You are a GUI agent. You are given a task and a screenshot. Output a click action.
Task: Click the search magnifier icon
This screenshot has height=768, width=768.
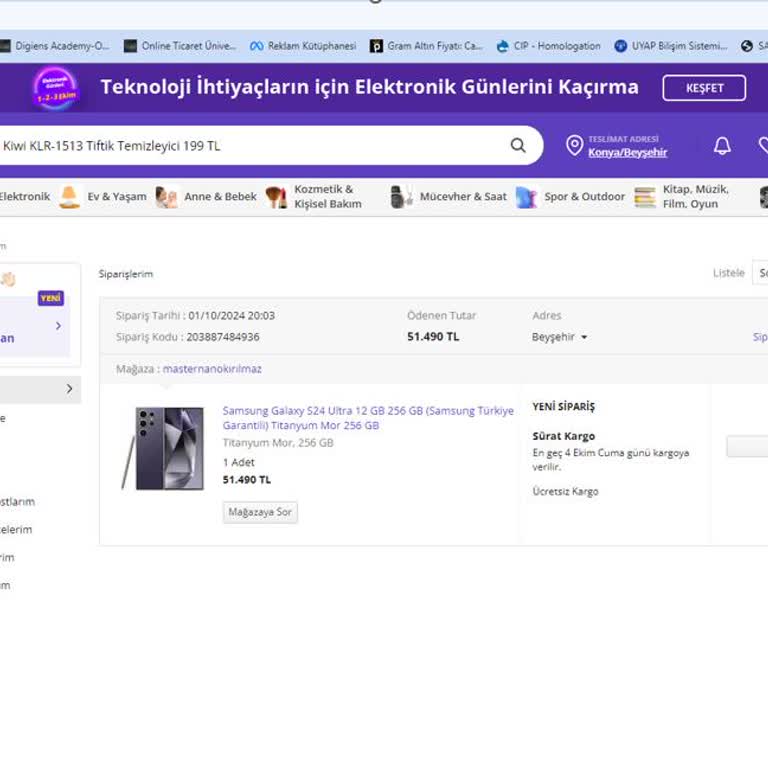point(518,145)
